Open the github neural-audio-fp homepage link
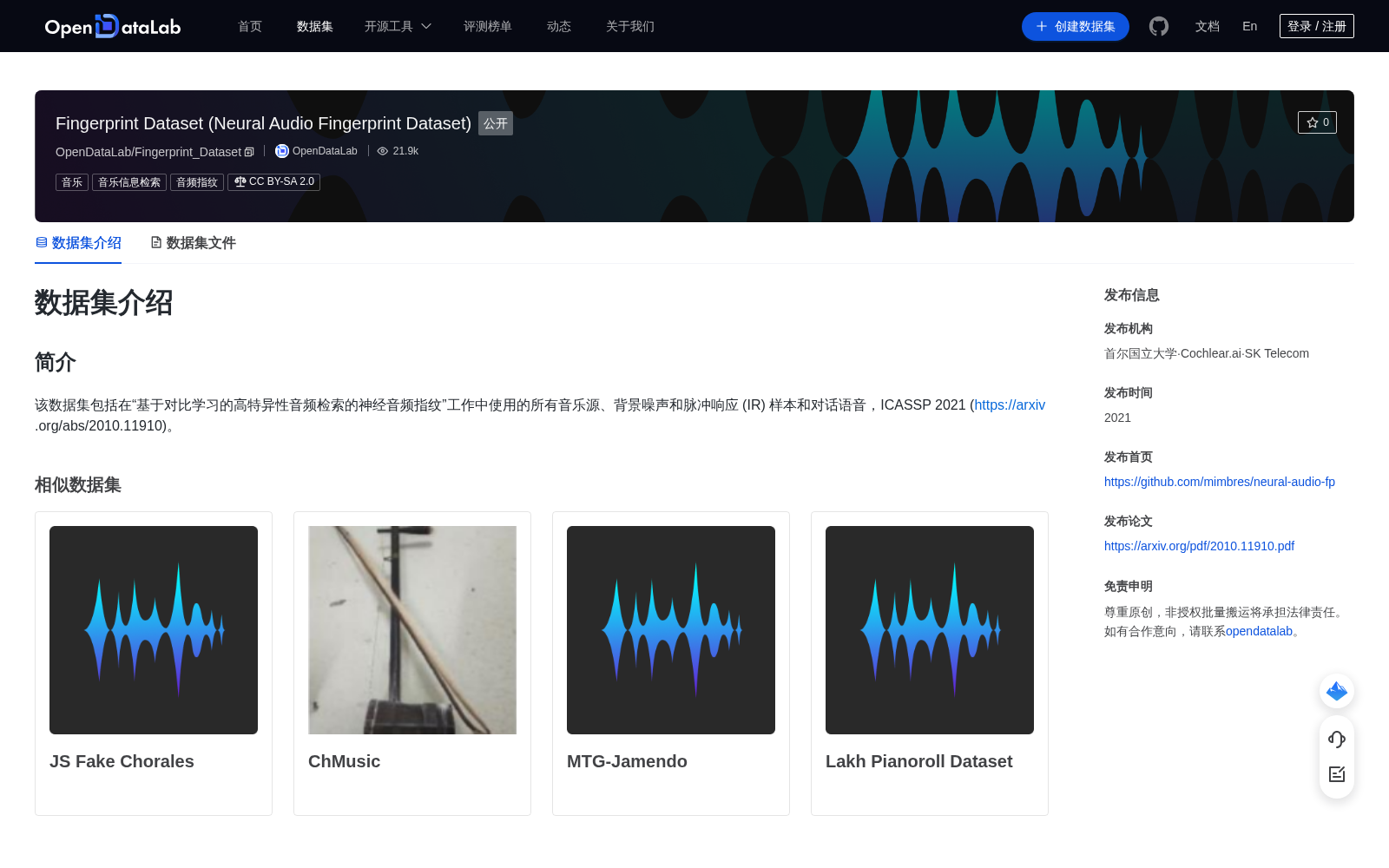 1220,482
